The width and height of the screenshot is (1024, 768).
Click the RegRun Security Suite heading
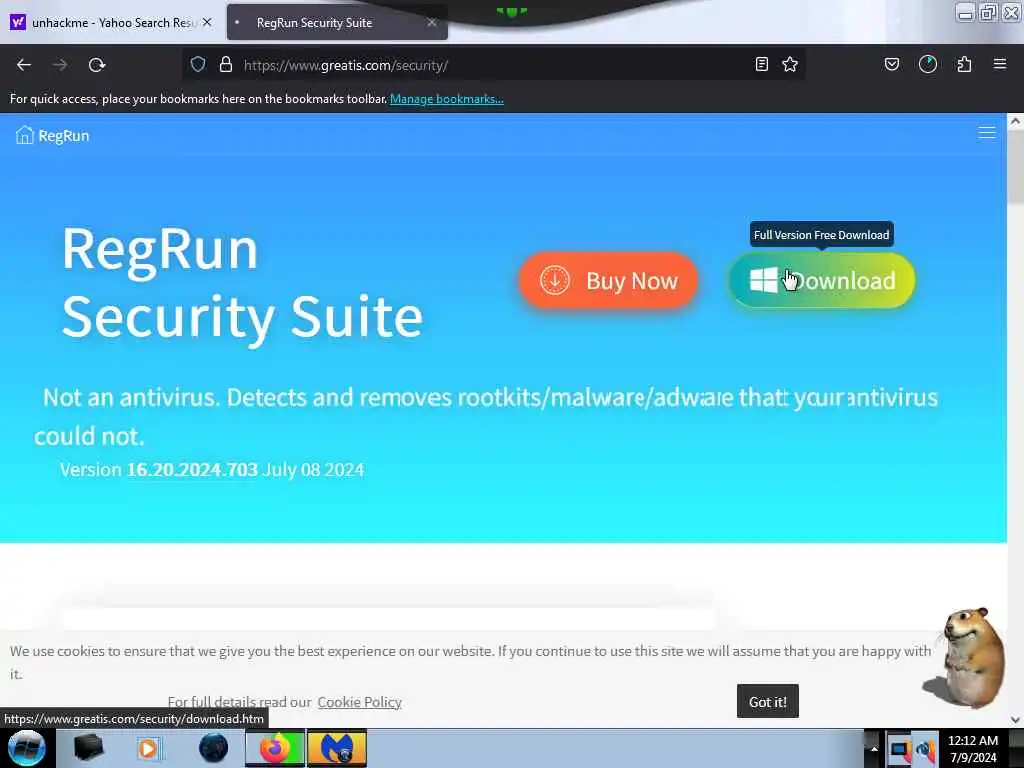242,283
